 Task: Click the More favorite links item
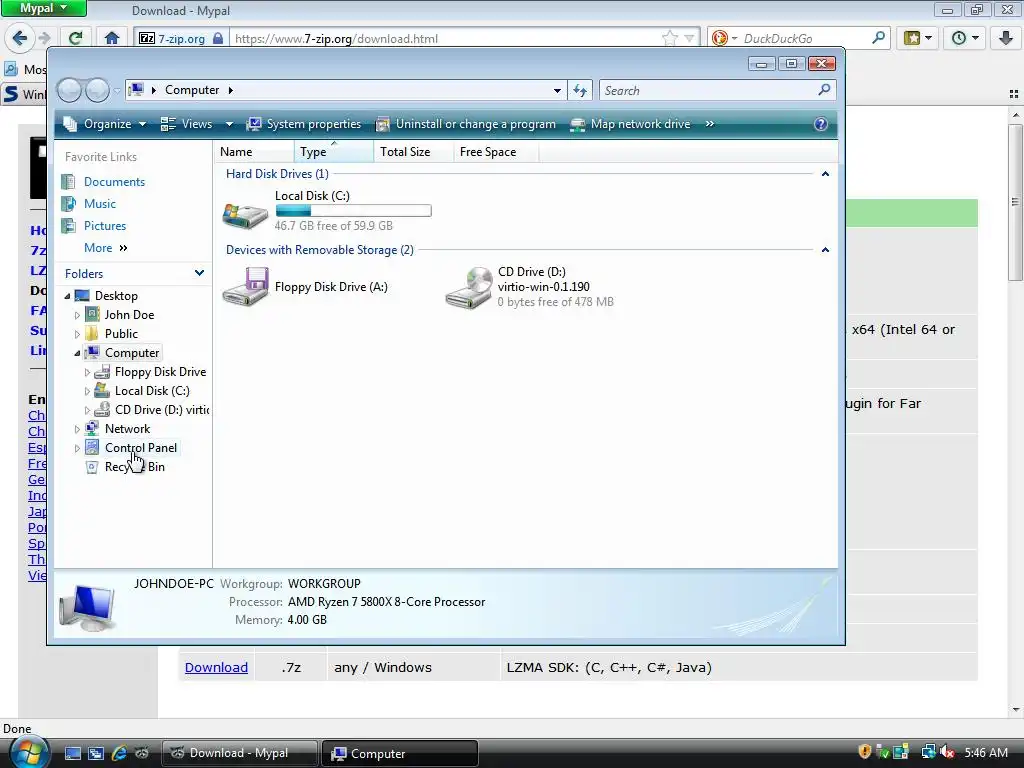(x=105, y=248)
